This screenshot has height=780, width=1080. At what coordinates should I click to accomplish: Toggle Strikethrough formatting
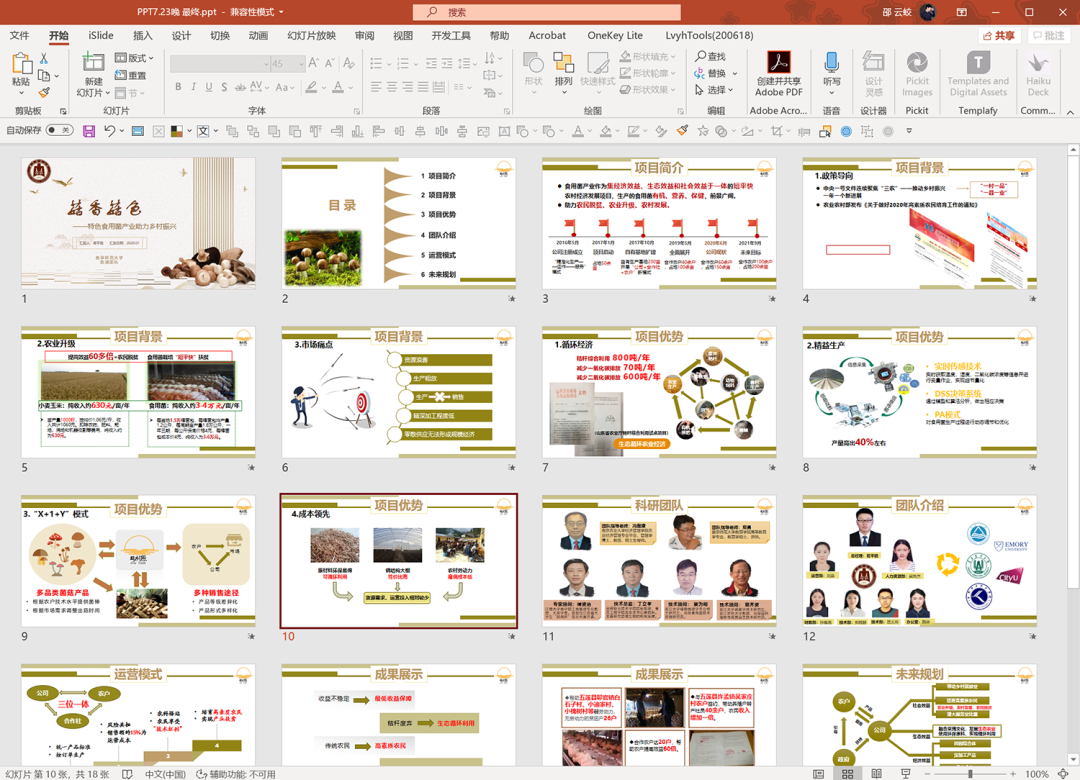click(x=240, y=87)
